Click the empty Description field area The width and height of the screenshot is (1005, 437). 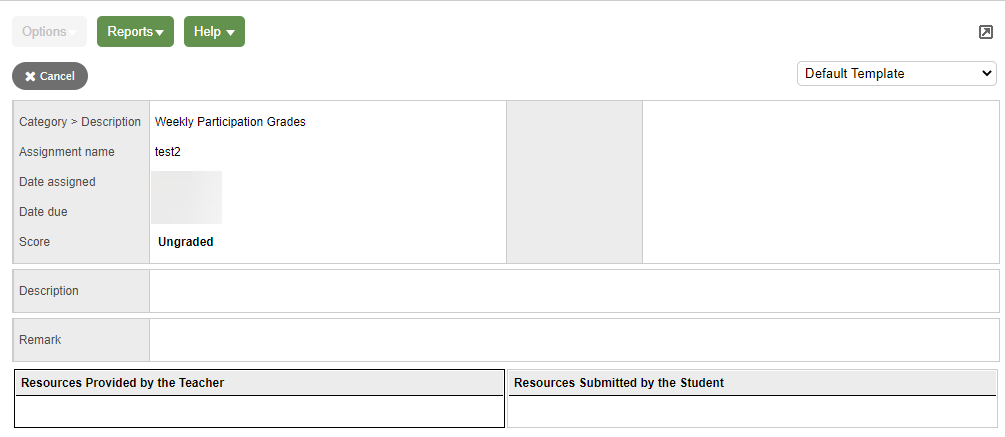(573, 291)
